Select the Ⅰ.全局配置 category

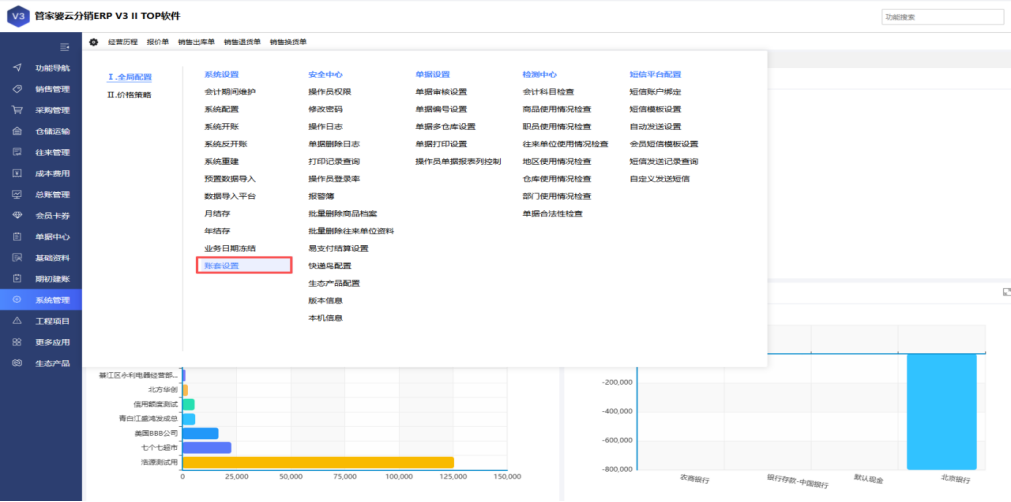(x=130, y=77)
